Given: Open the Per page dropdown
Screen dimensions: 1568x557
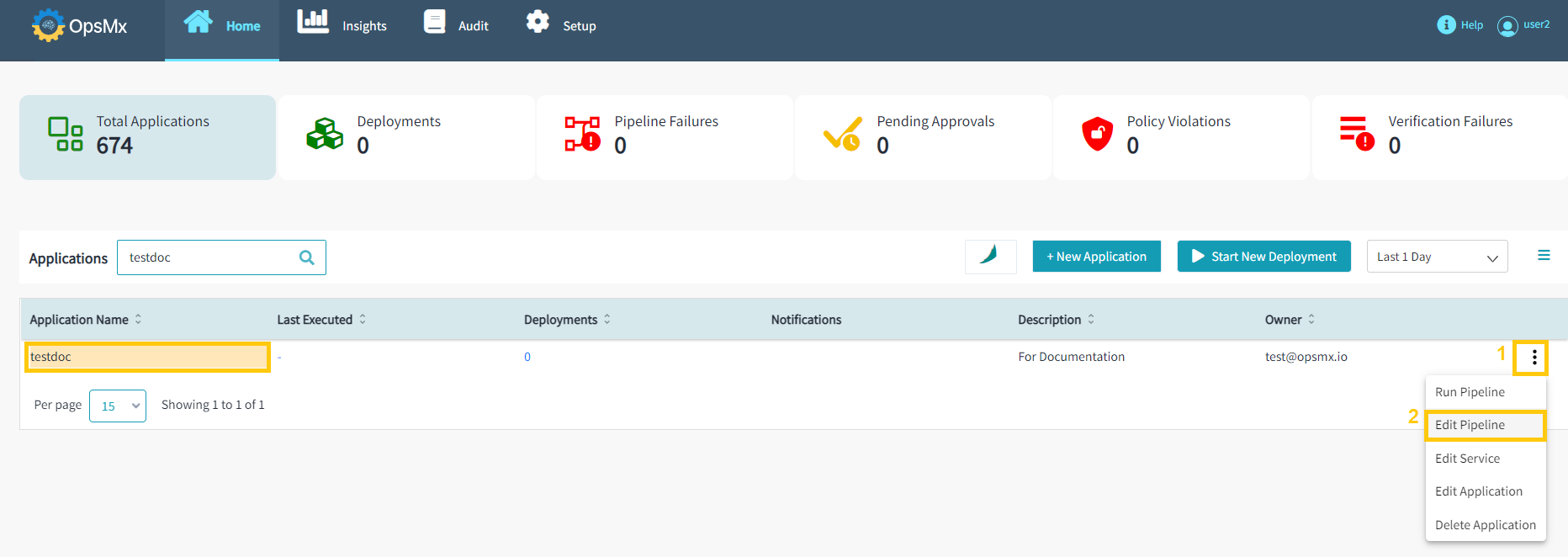Looking at the screenshot, I should pos(118,406).
